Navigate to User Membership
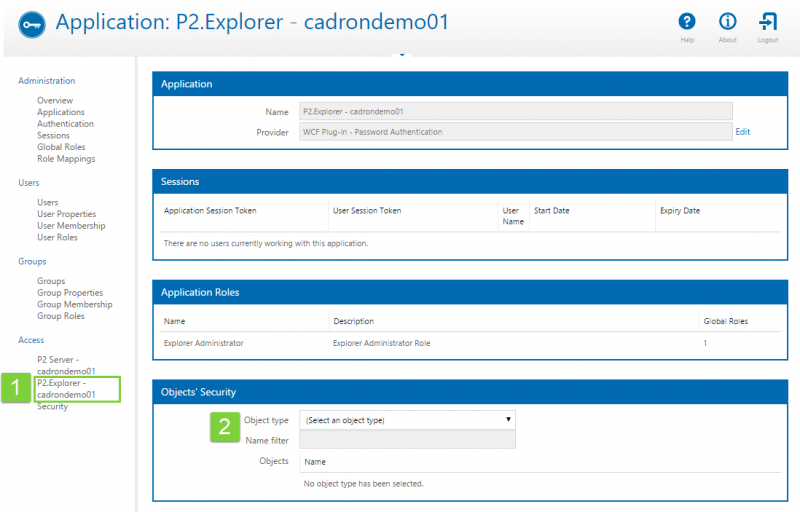The height and width of the screenshot is (512, 800). [x=71, y=226]
